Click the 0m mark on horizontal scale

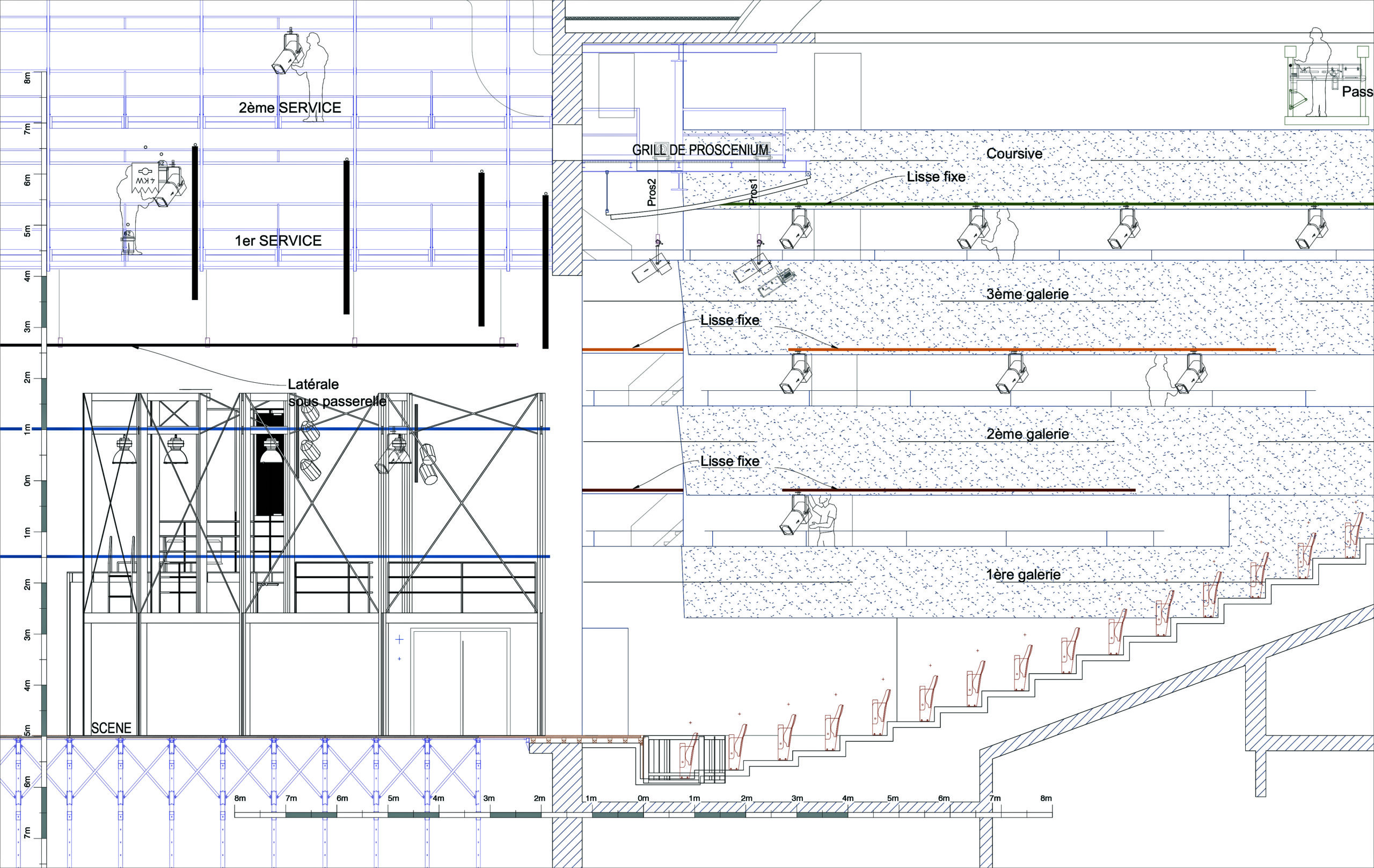[643, 798]
